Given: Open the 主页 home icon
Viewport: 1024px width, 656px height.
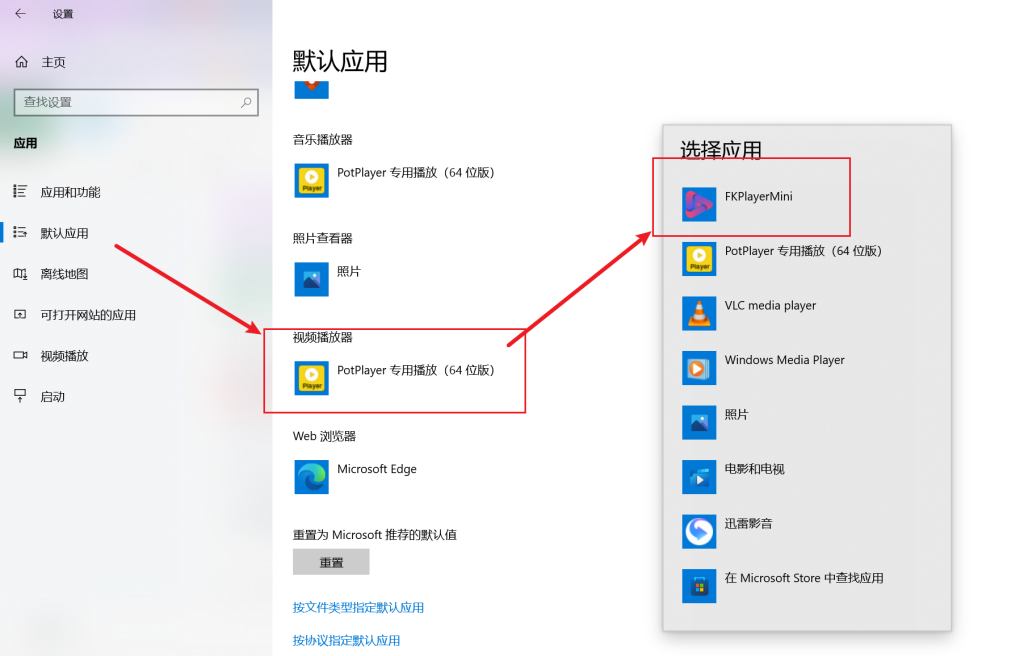Looking at the screenshot, I should click(x=22, y=62).
